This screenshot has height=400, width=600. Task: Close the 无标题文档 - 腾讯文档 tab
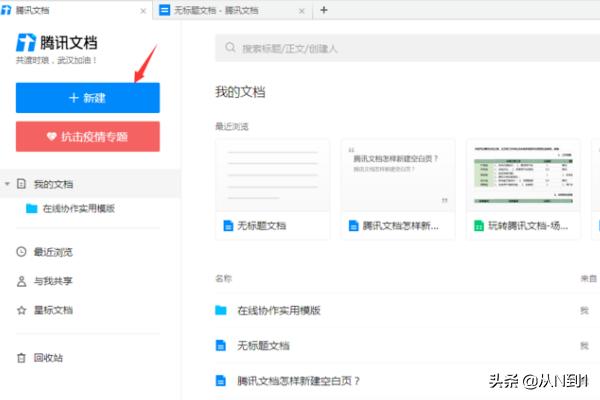click(x=302, y=11)
